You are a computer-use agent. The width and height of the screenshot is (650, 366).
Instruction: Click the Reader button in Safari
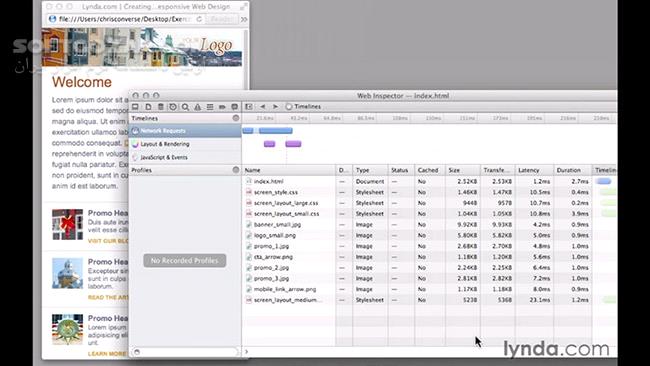(222, 19)
